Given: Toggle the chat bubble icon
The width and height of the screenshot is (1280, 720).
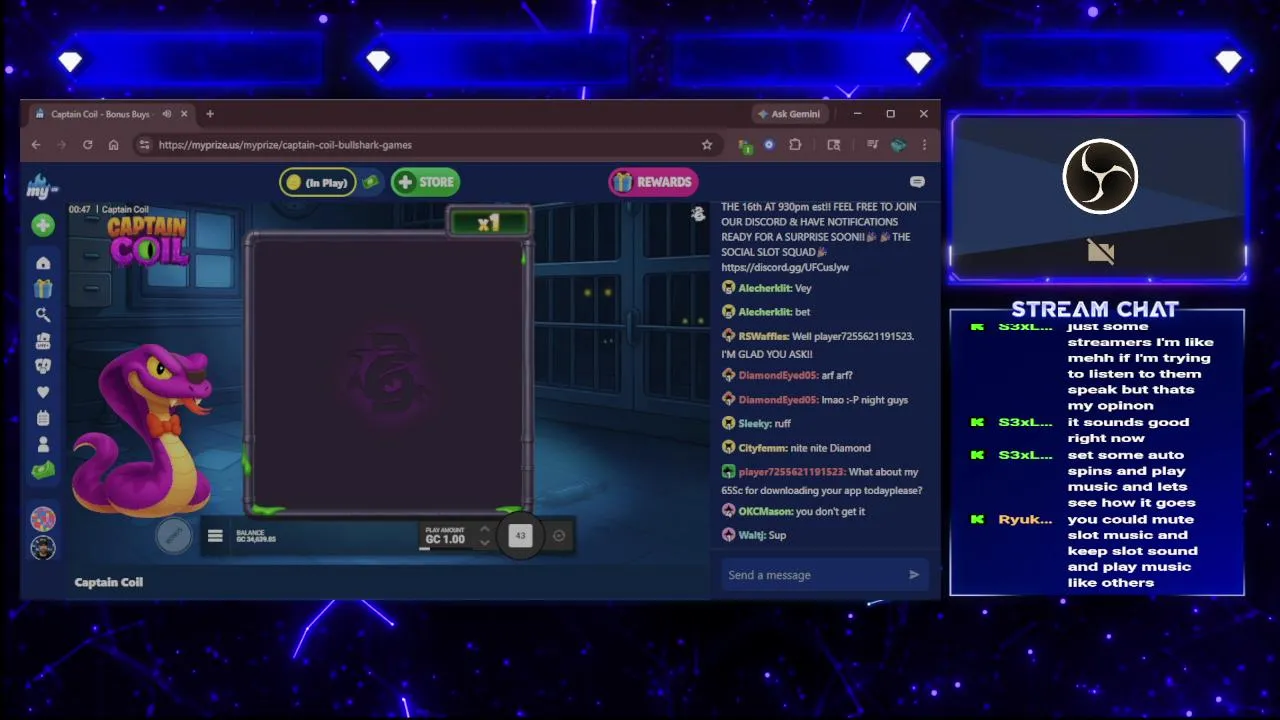Looking at the screenshot, I should [917, 182].
